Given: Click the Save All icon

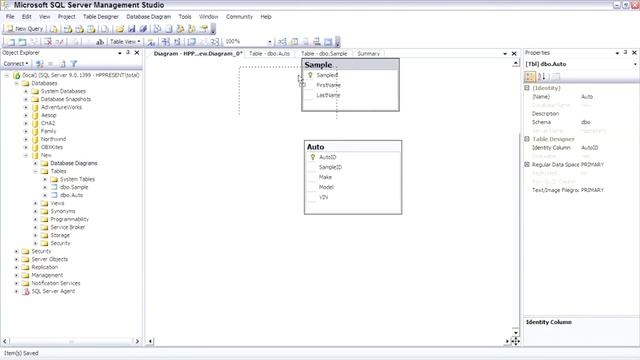Looking at the screenshot, I should 143,29.
